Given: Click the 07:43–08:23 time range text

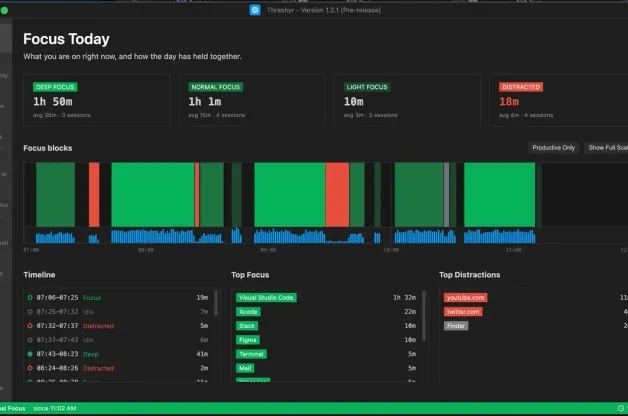Looking at the screenshot, I should (57, 354).
